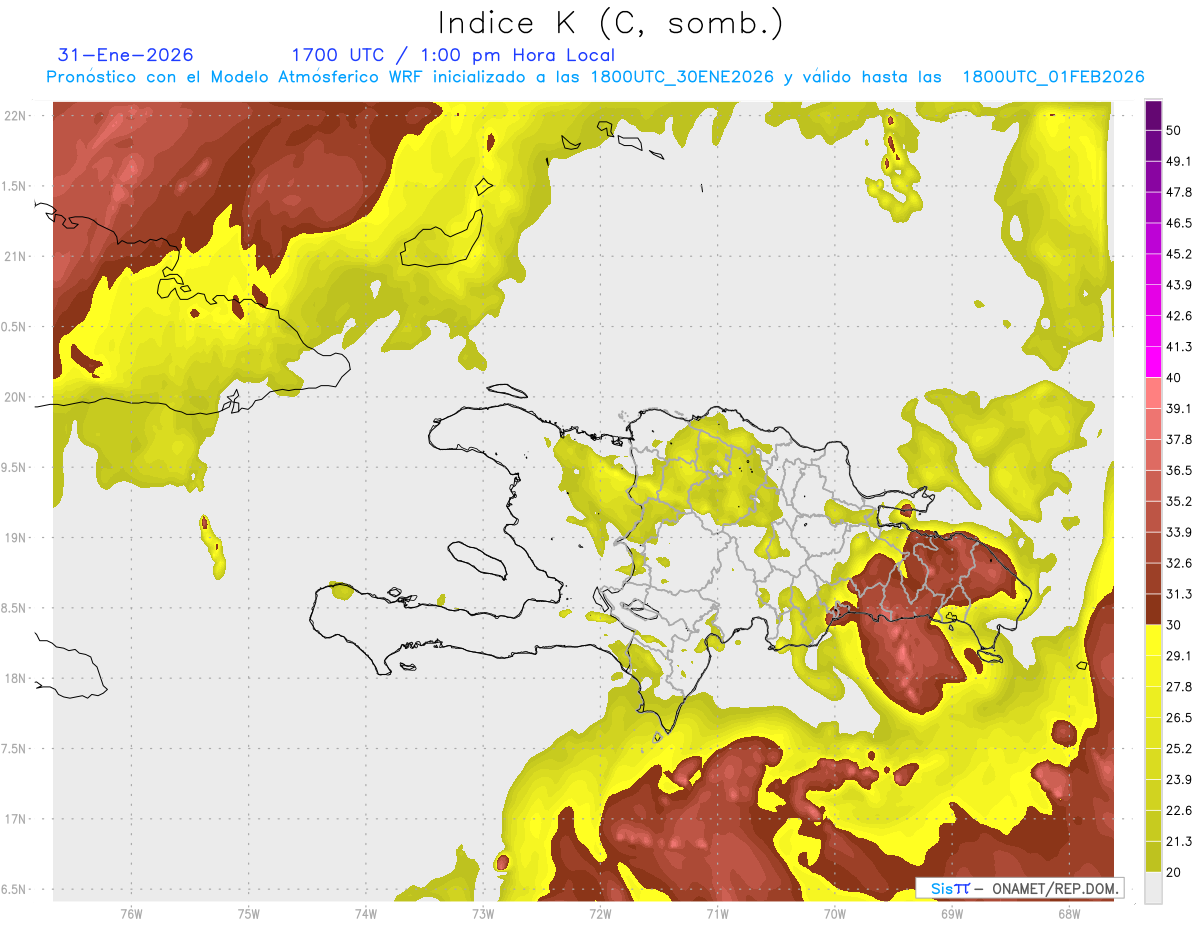
Task: Click the colorbar value 36.5
Action: 1178,470
